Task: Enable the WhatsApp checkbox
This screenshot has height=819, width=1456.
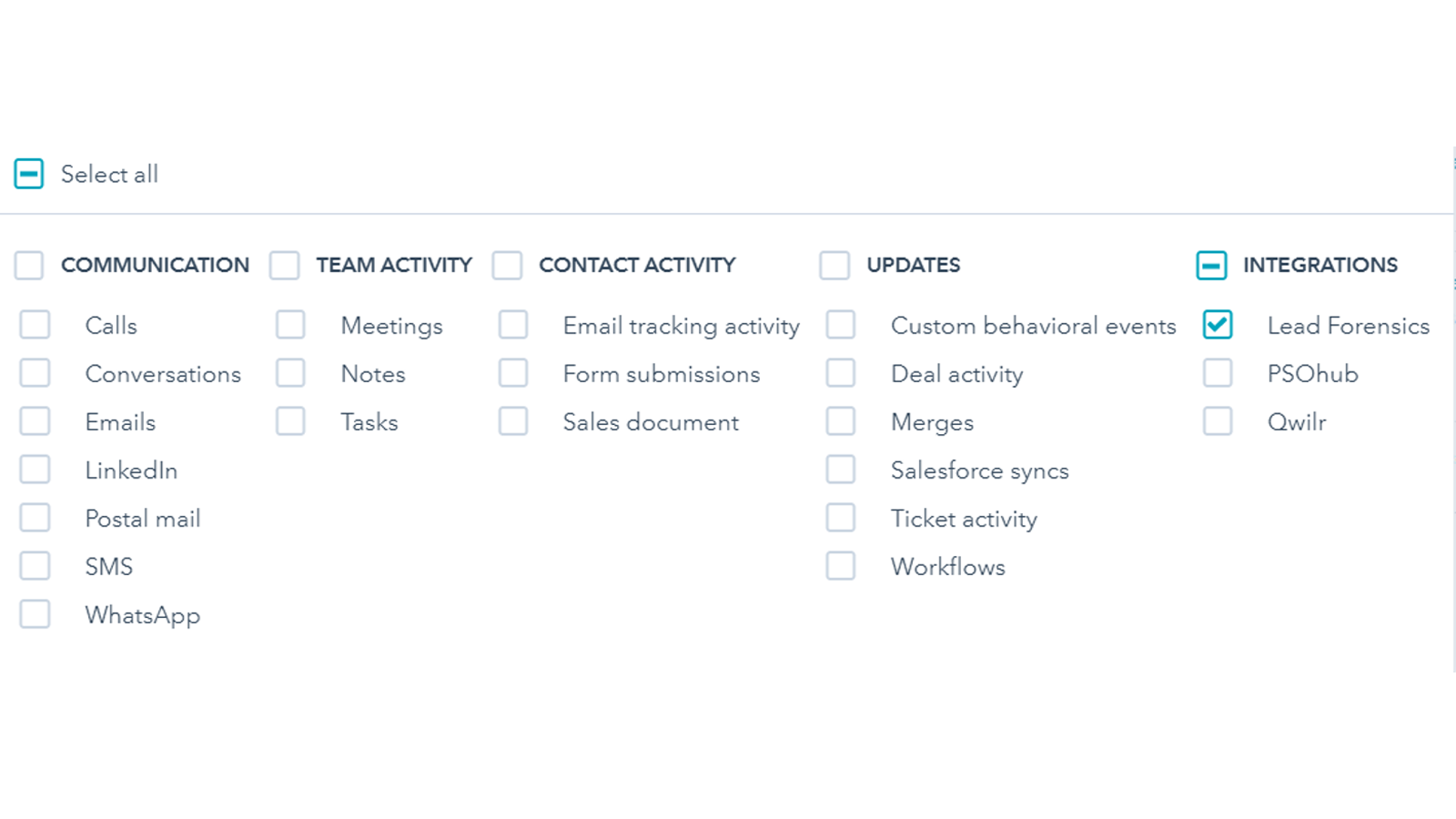Action: click(x=35, y=614)
